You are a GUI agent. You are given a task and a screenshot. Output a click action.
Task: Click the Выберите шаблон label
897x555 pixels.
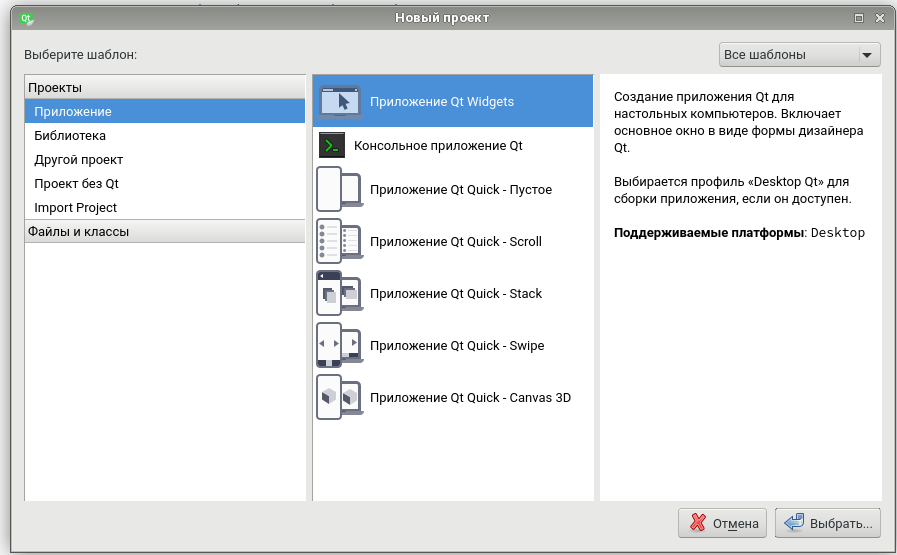81,55
